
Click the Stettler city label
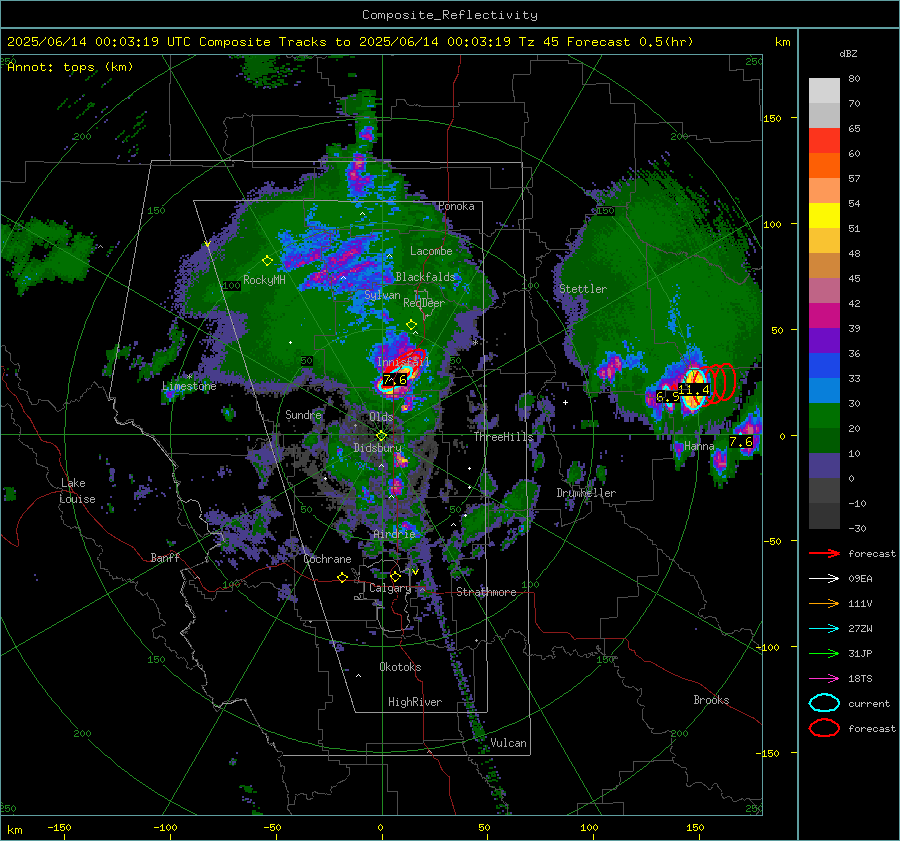coord(583,289)
